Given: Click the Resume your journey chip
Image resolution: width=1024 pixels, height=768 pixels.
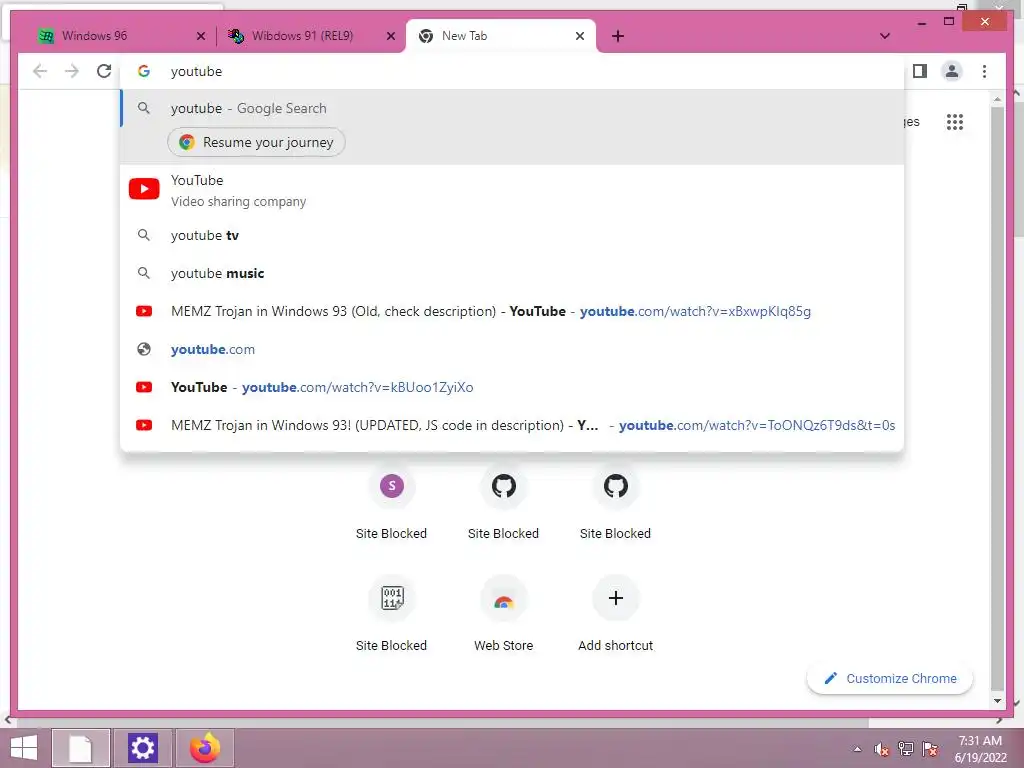Looking at the screenshot, I should point(256,142).
